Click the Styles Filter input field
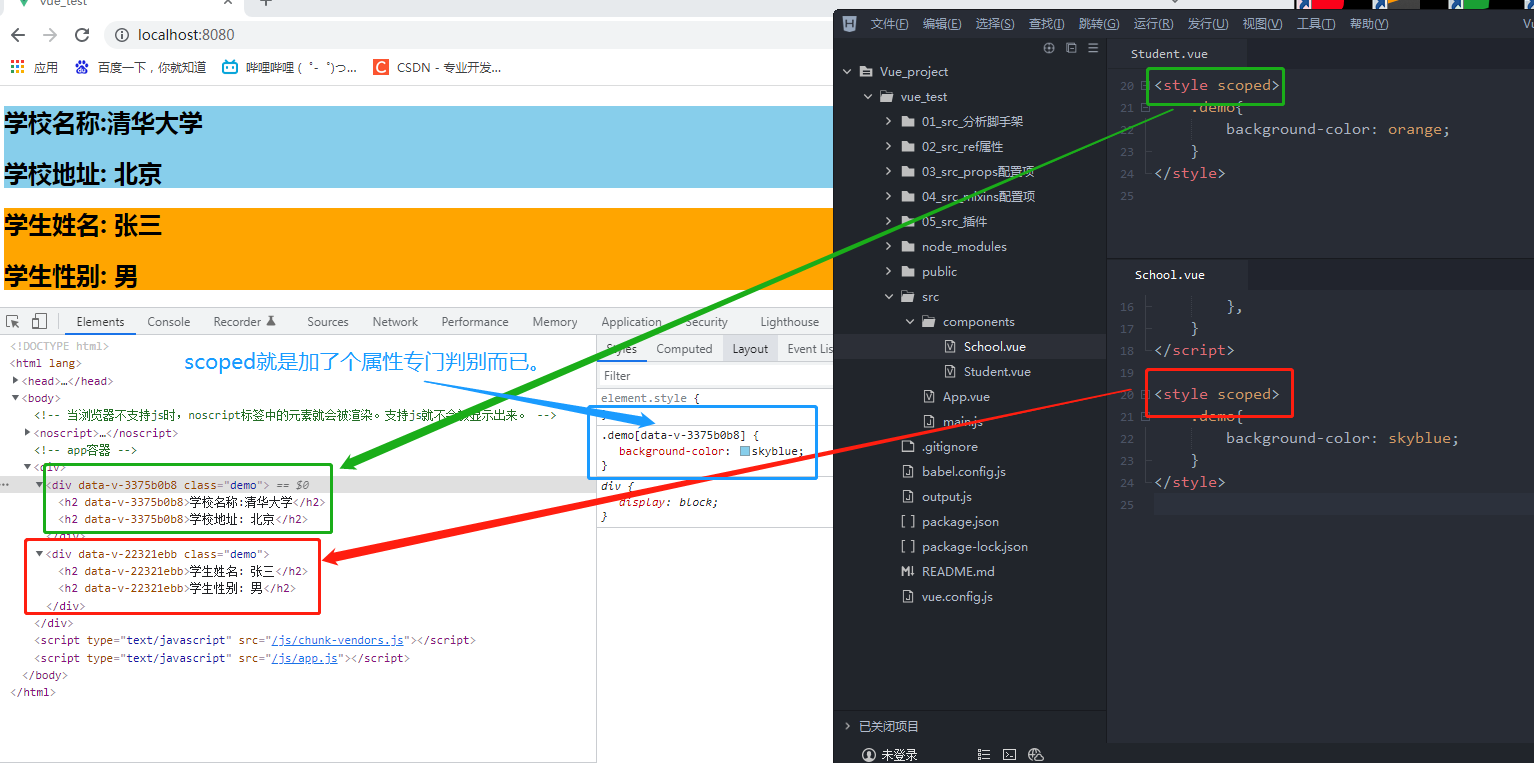 pyautogui.click(x=715, y=375)
